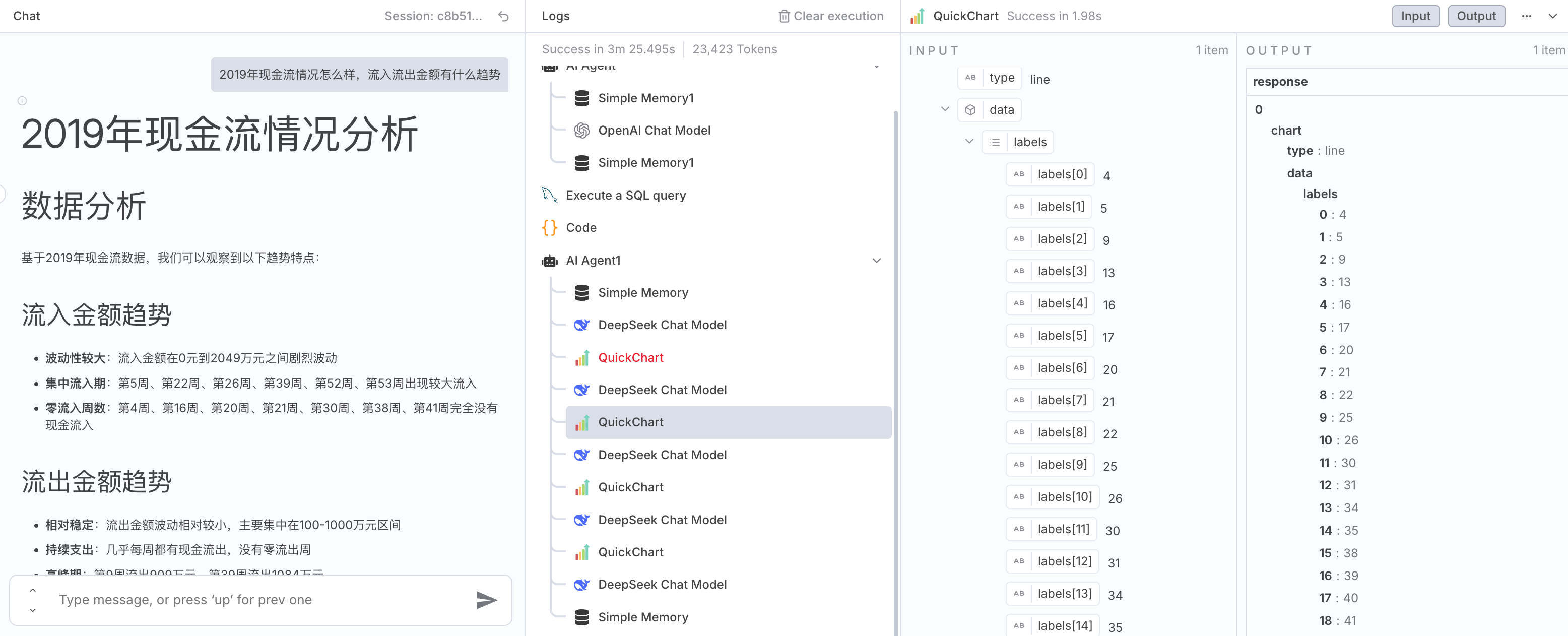1568x636 pixels.
Task: Click the AI Agent1 robot icon
Action: (549, 261)
